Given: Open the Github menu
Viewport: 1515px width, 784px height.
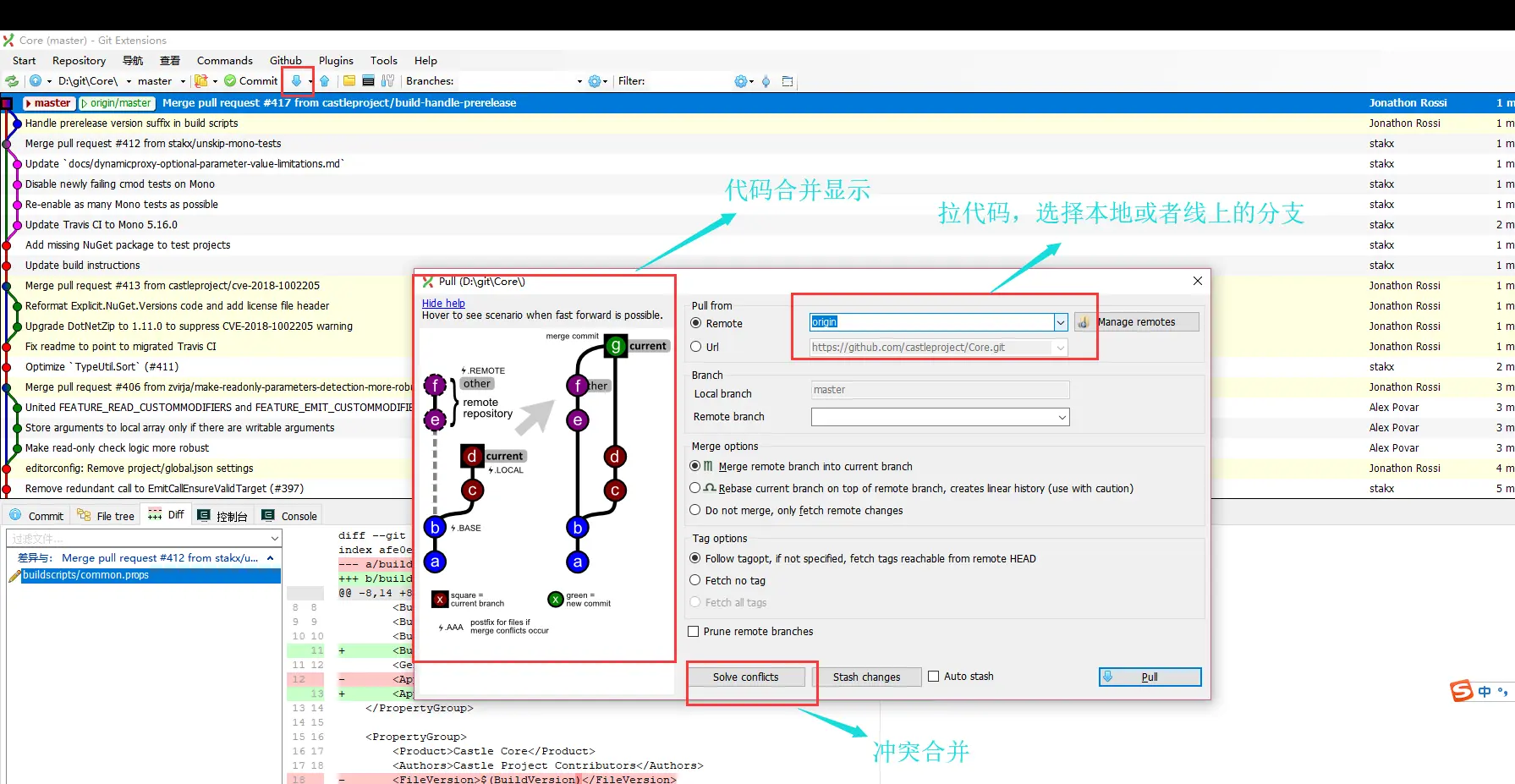Looking at the screenshot, I should click(286, 61).
